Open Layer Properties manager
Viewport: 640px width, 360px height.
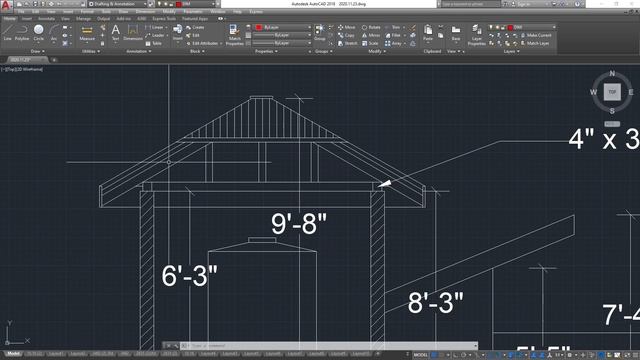[476, 35]
